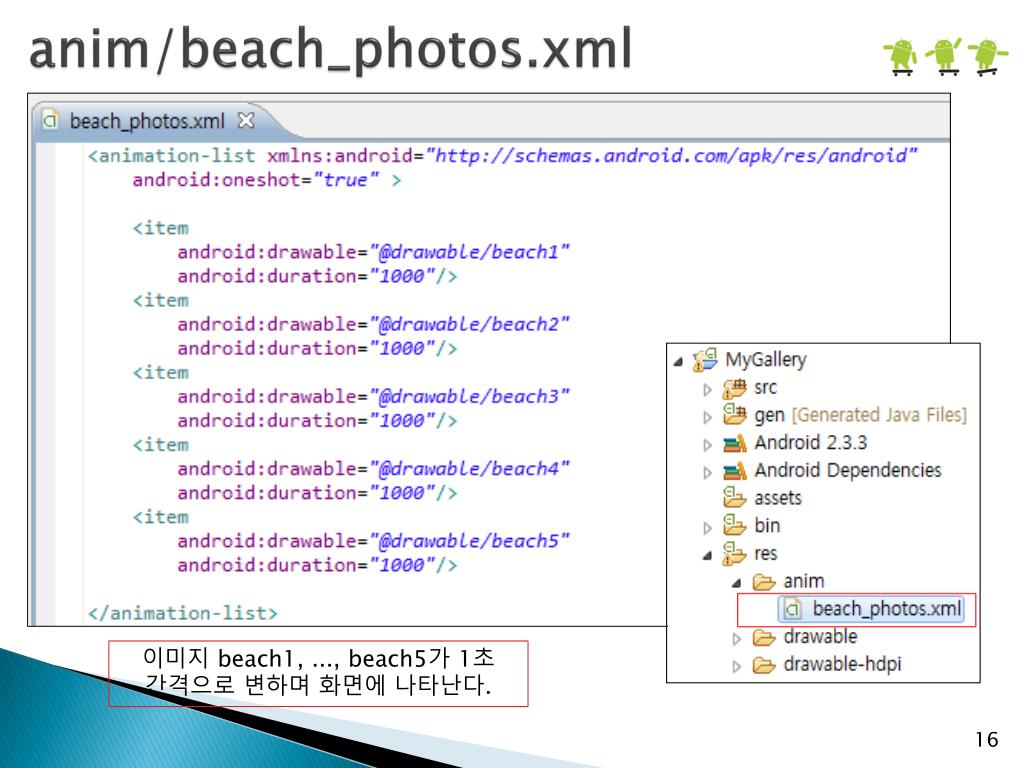1024x768 pixels.
Task: Select the anim folder label
Action: (804, 581)
